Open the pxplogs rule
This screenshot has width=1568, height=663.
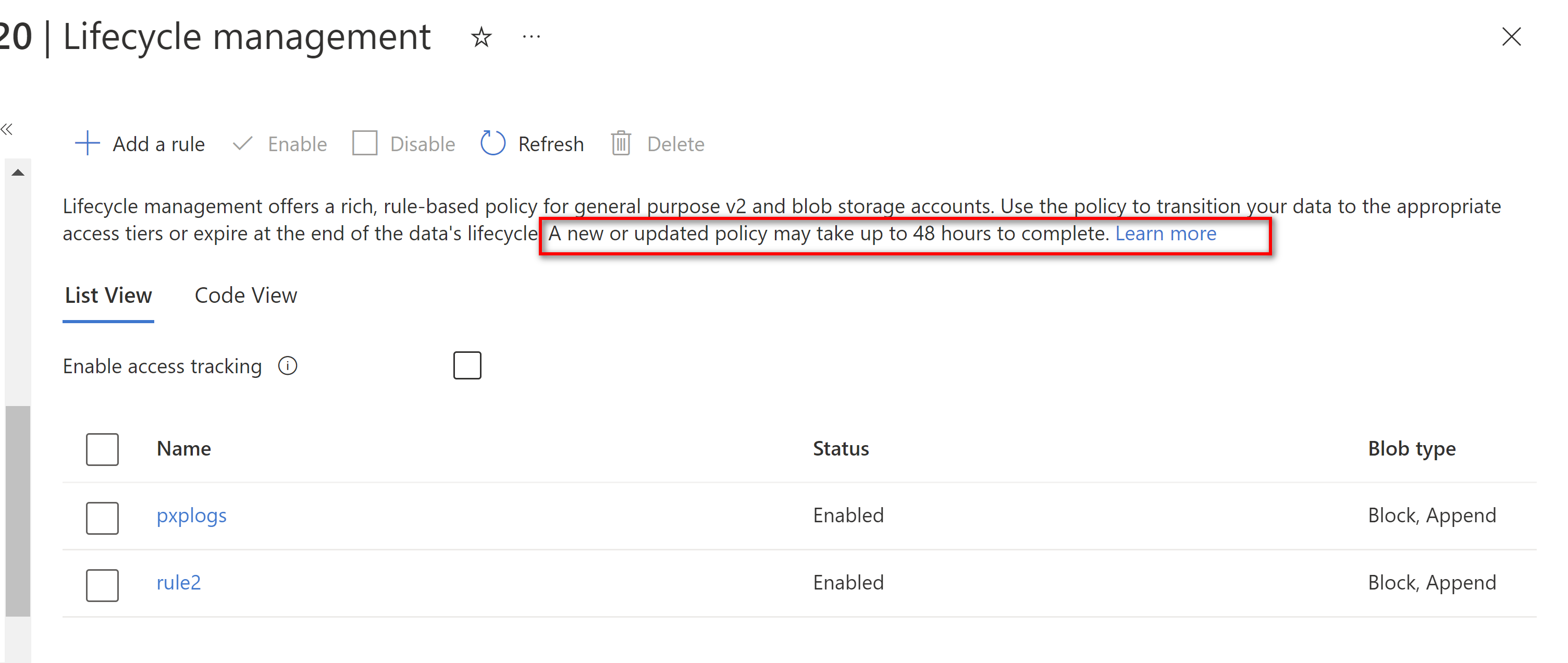click(191, 515)
